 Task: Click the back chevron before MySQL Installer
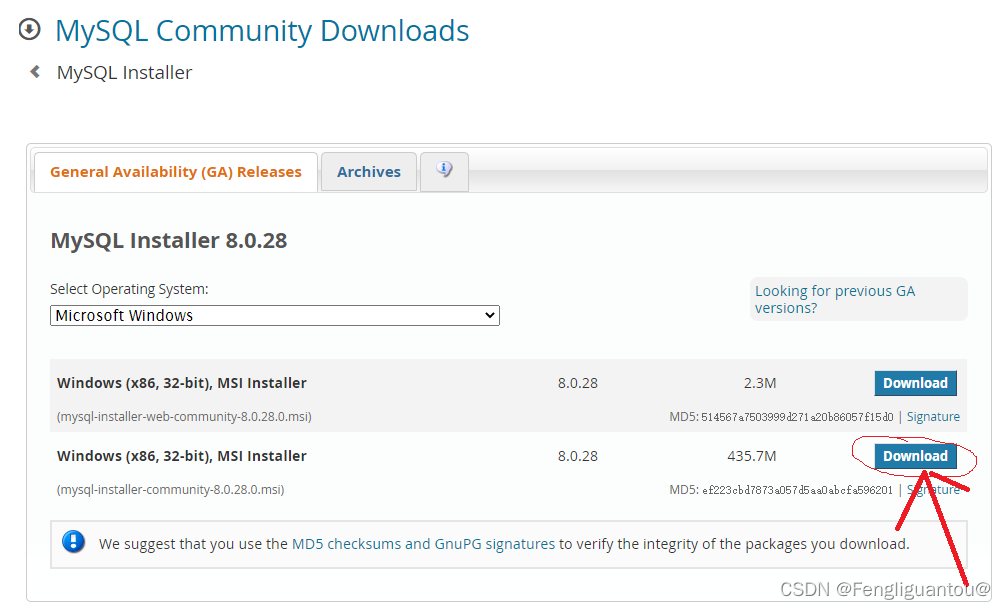click(x=35, y=72)
